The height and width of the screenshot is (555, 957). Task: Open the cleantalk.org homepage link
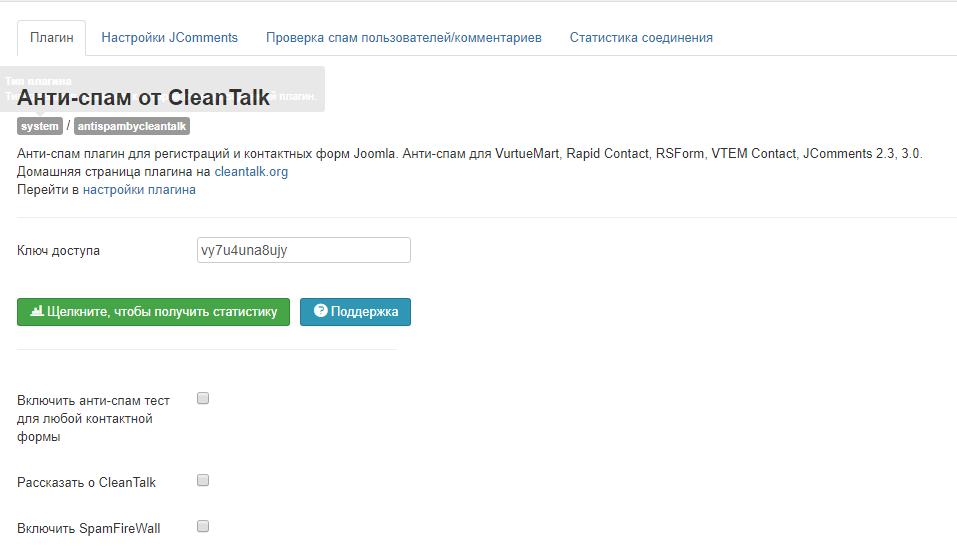pos(251,172)
